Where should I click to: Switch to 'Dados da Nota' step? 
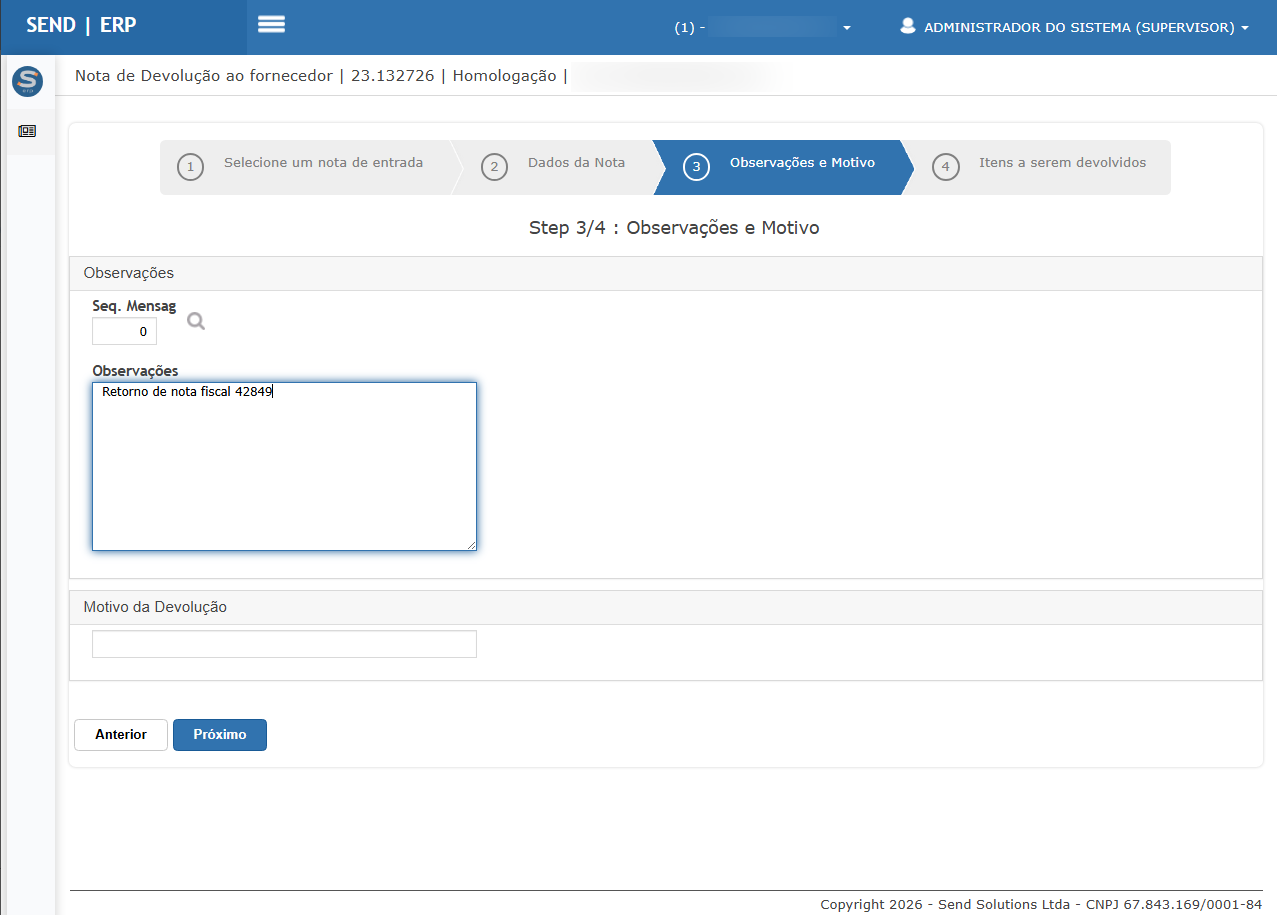tap(576, 163)
